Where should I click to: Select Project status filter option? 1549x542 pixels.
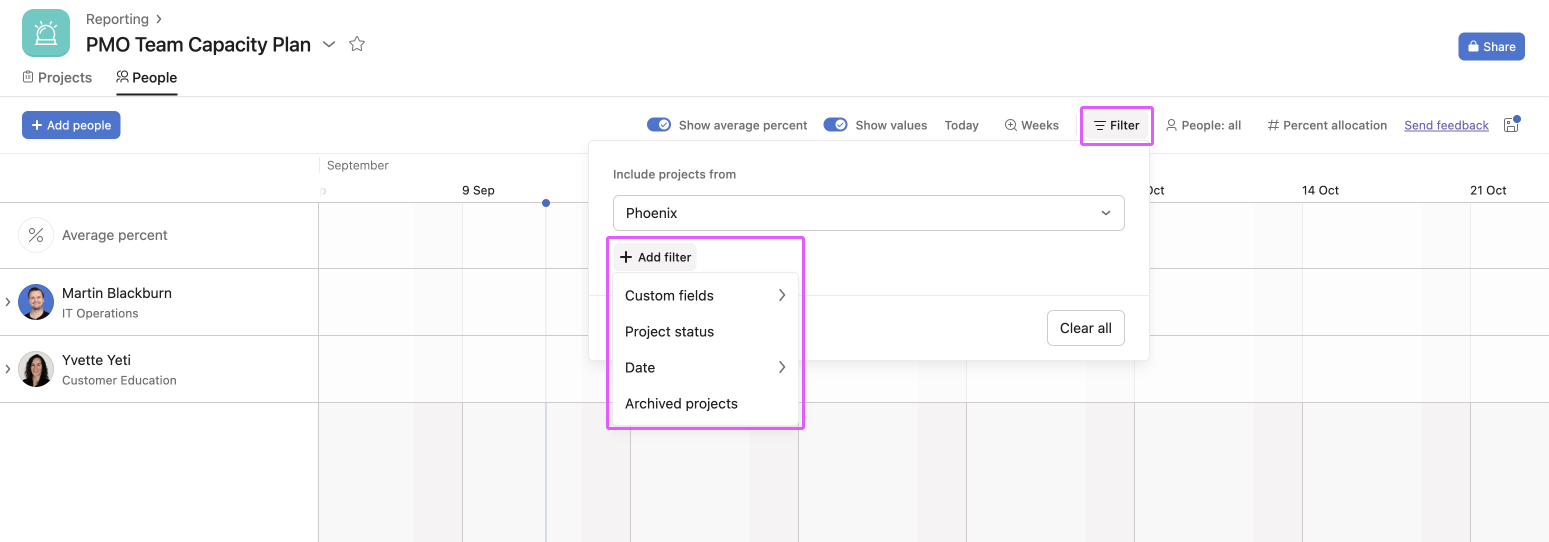click(x=669, y=332)
